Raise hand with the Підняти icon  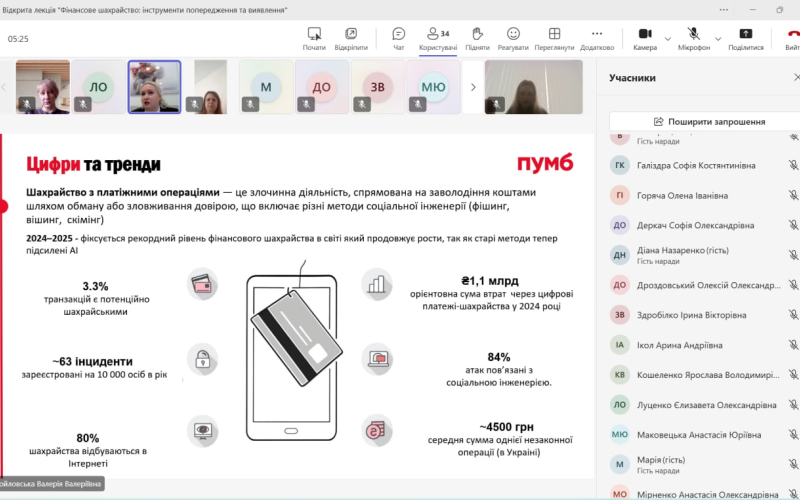(x=477, y=38)
